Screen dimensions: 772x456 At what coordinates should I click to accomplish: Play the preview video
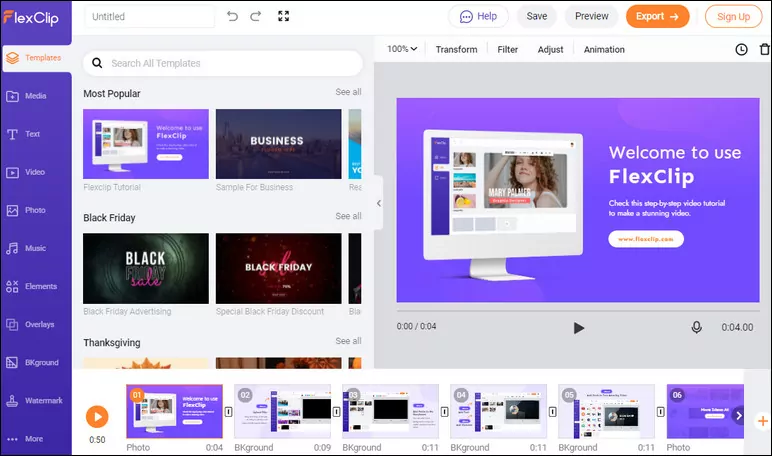[579, 328]
